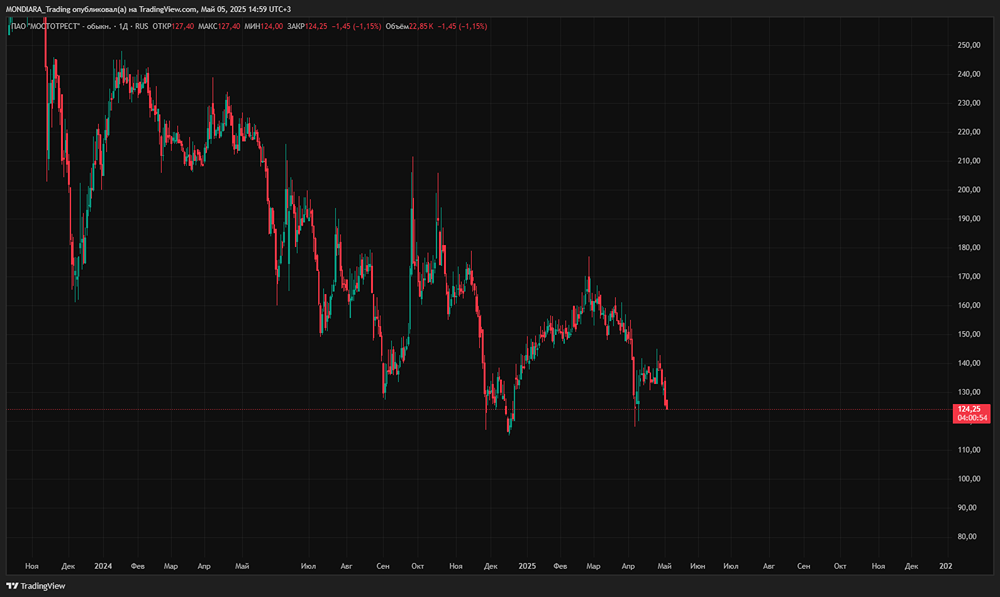Click the ОТКР open value 127,40
The height and width of the screenshot is (597, 1000).
click(183, 26)
